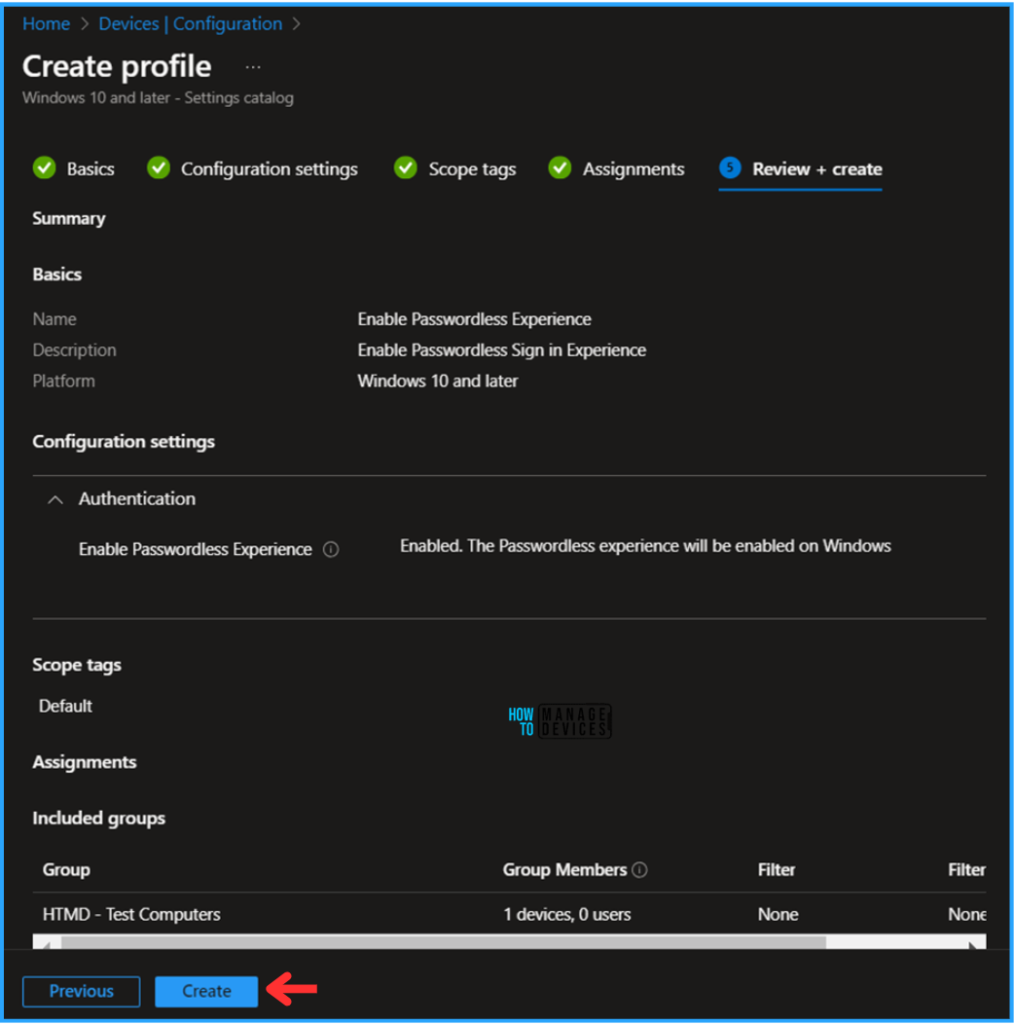Click the breadcrumb chevron after Configuration
Screen dimensions: 1014x1024
click(296, 24)
